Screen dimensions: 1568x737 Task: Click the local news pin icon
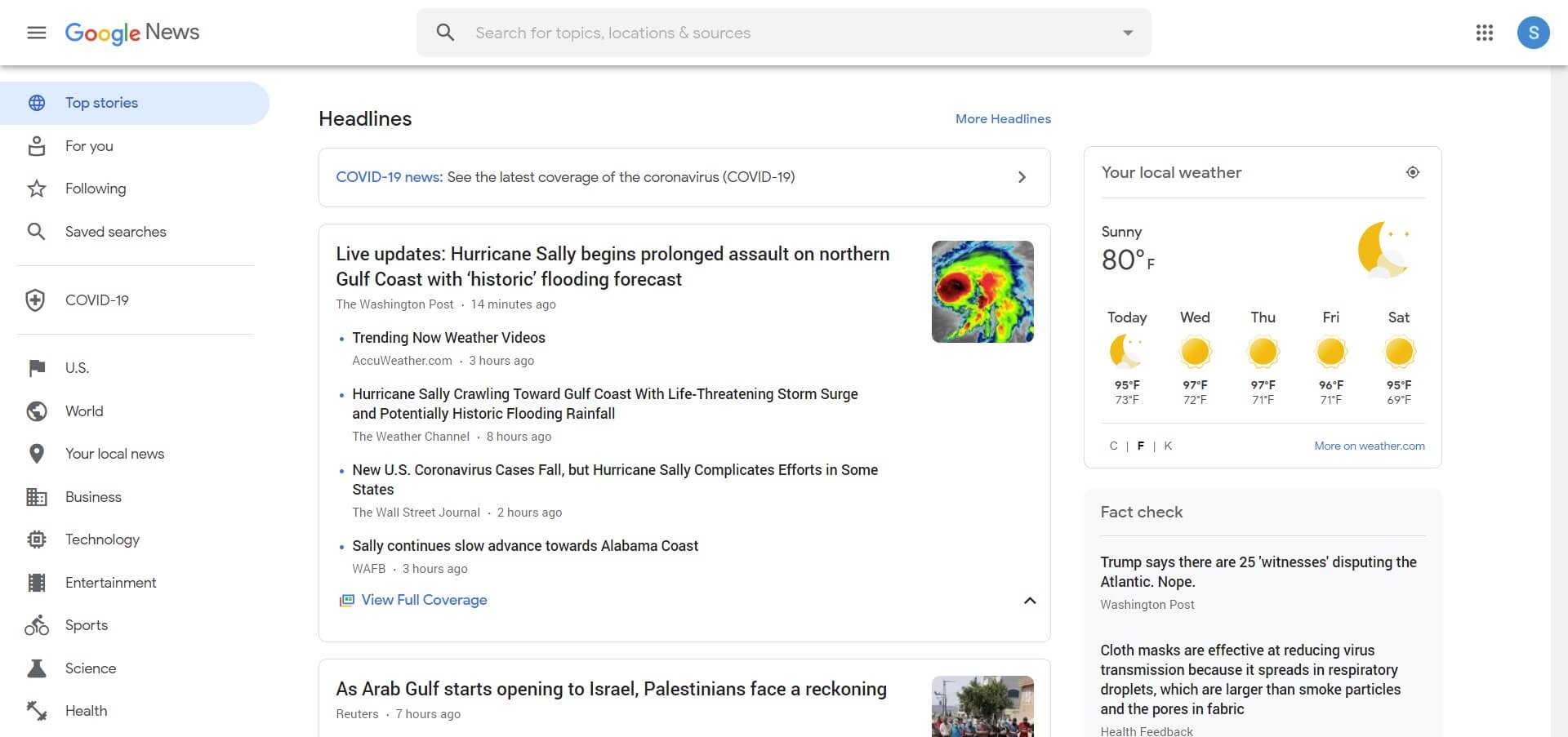click(x=37, y=454)
